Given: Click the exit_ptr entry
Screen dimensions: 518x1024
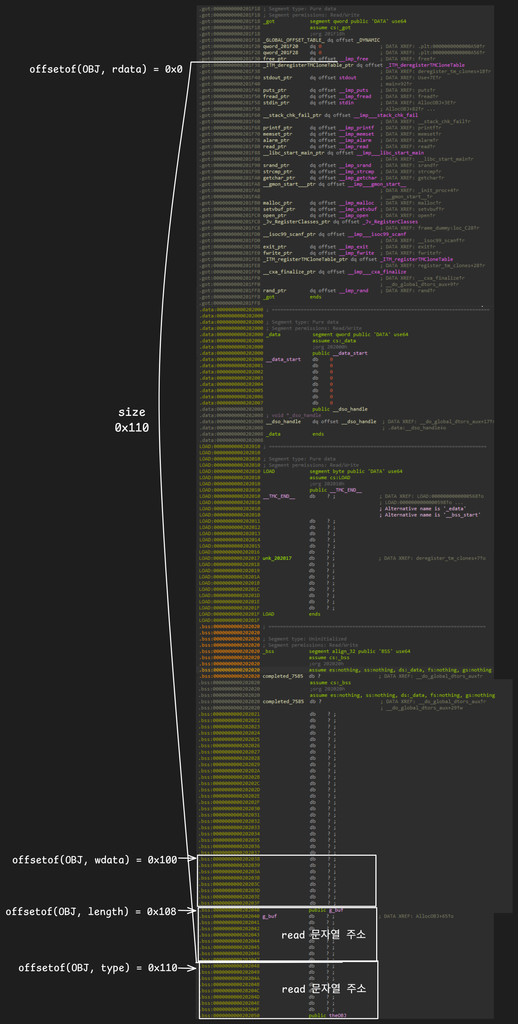Looking at the screenshot, I should tap(274, 247).
